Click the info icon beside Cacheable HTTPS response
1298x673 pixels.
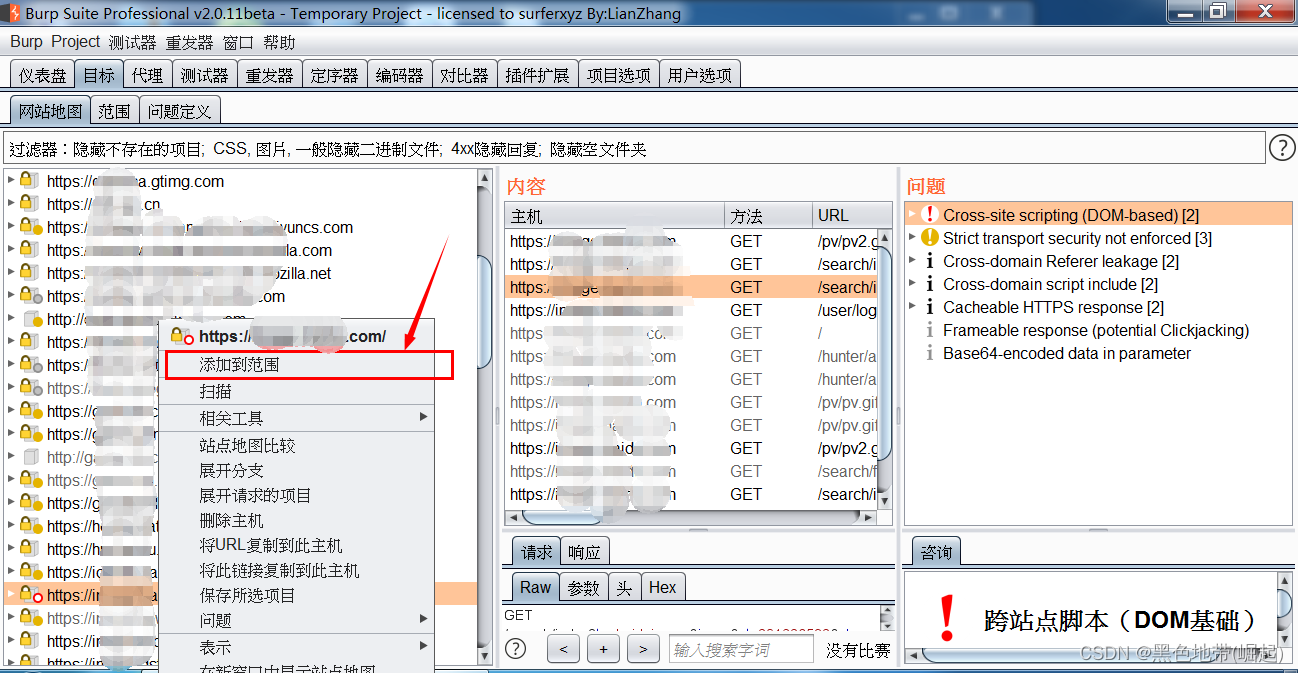click(x=930, y=307)
